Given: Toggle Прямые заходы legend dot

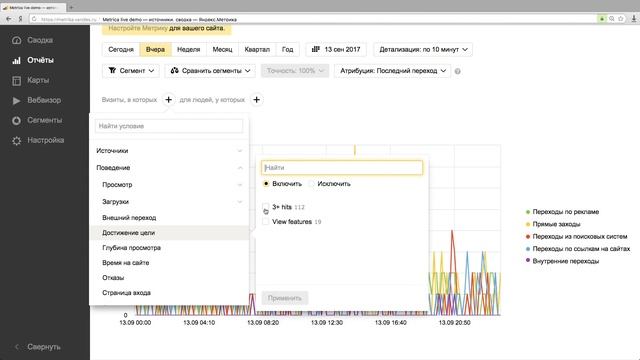Looking at the screenshot, I should [x=528, y=224].
